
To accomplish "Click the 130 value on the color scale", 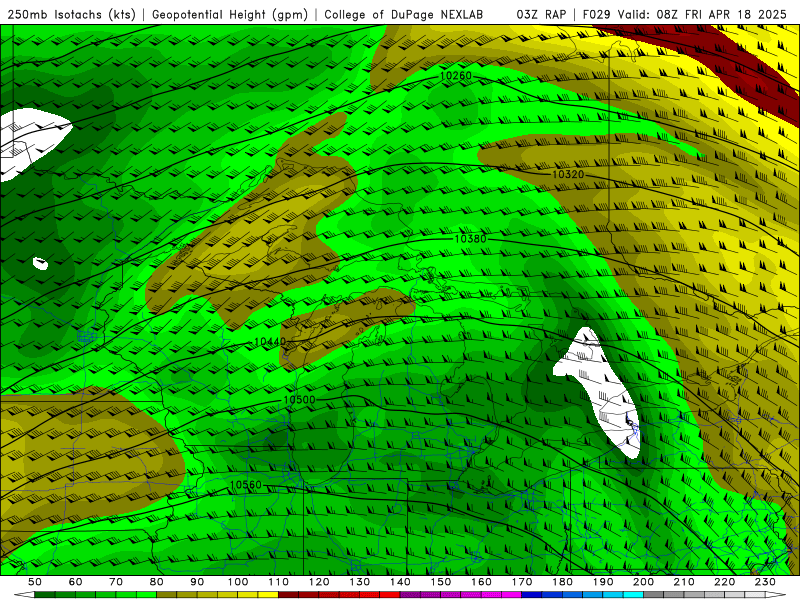I will click(x=360, y=582).
